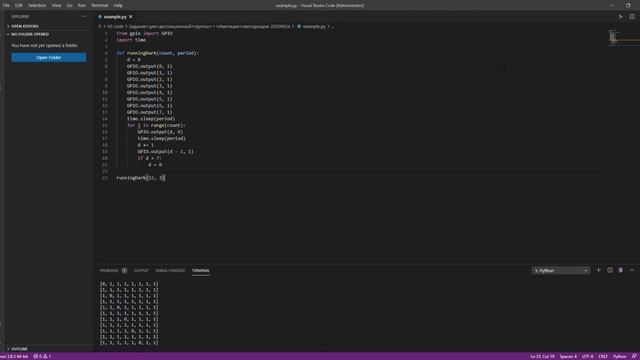Click the VS code breadcrumb segment

point(115,26)
